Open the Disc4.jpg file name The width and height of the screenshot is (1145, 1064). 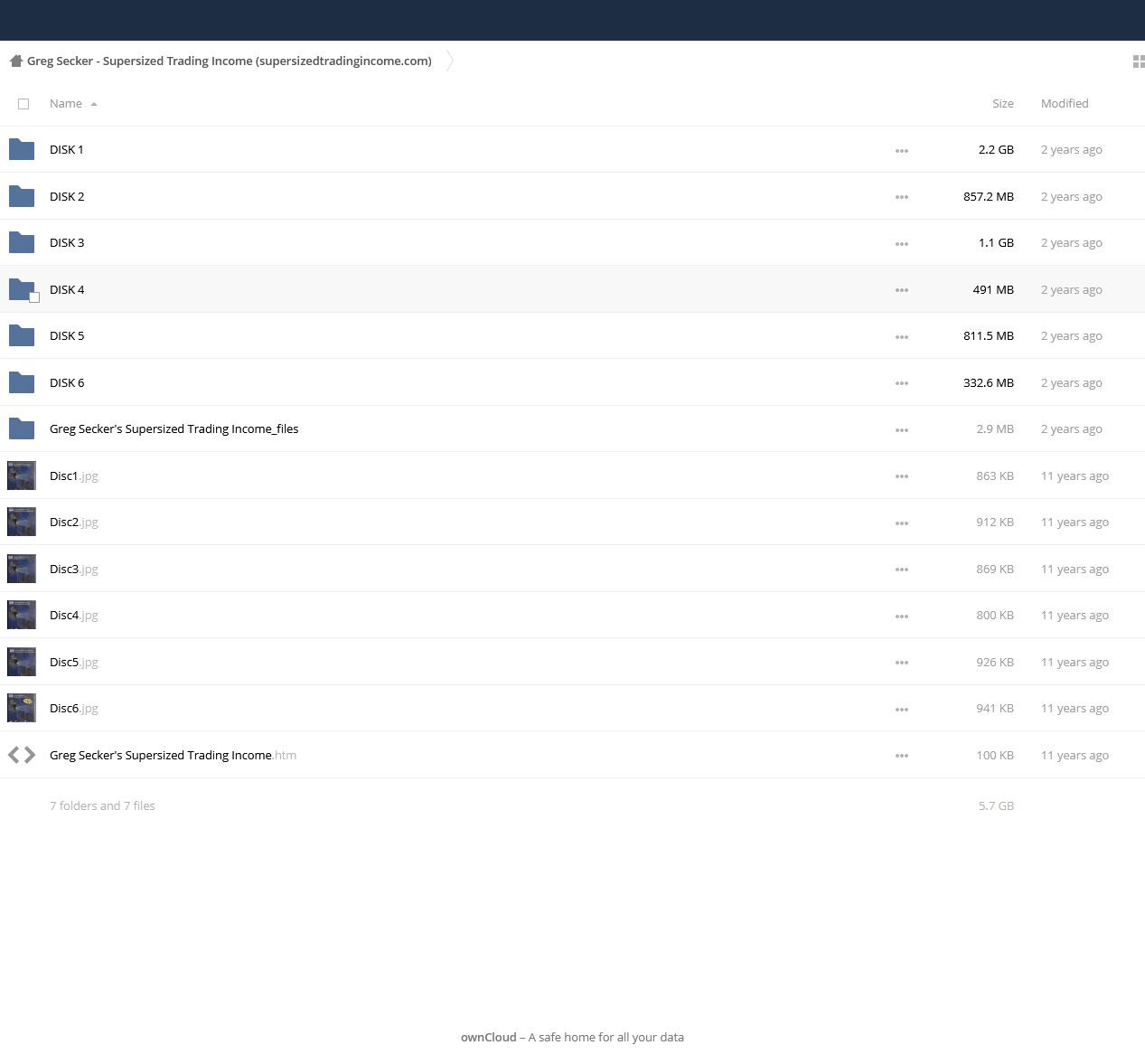[74, 615]
